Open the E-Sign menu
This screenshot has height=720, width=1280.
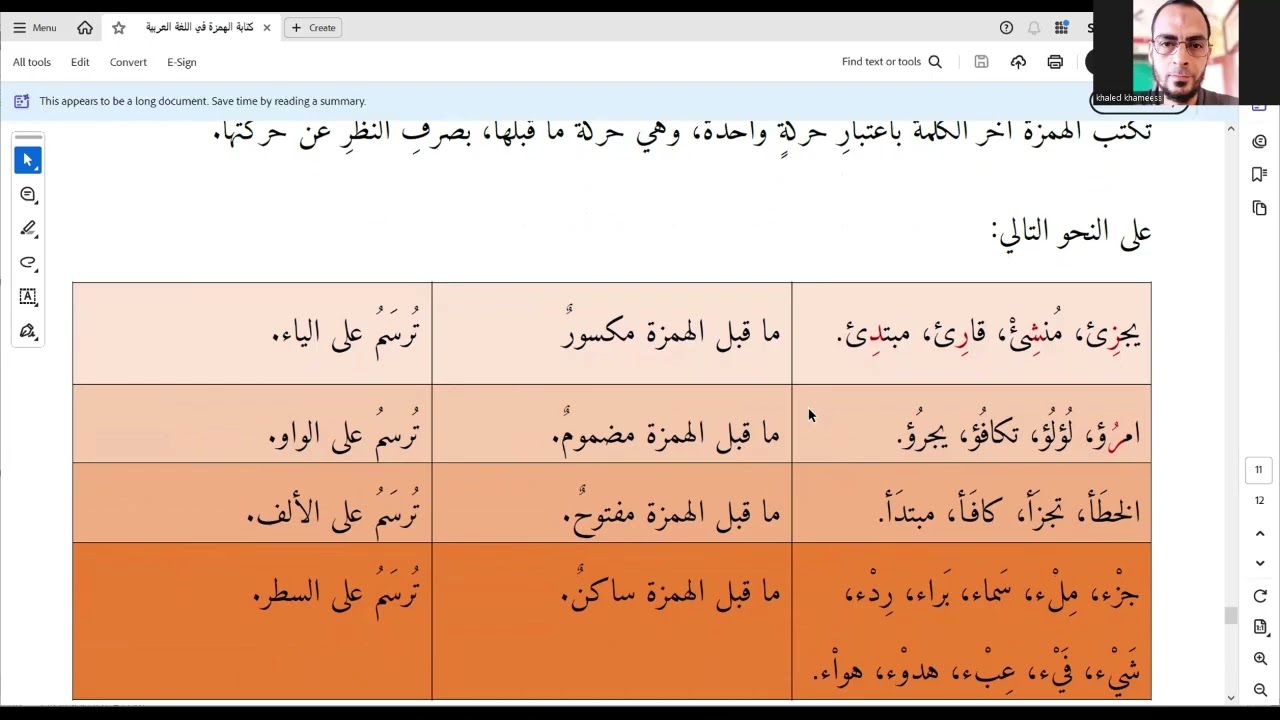pyautogui.click(x=182, y=62)
